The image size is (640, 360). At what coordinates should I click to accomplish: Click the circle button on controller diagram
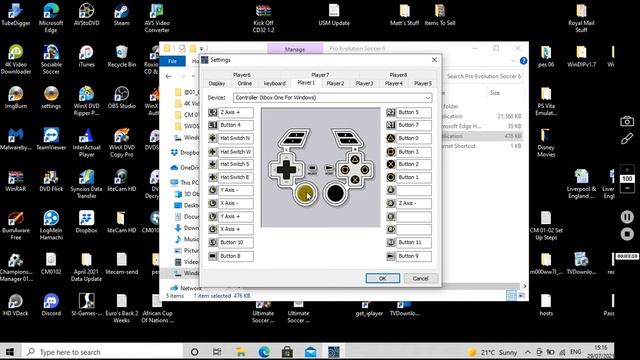[x=364, y=169]
